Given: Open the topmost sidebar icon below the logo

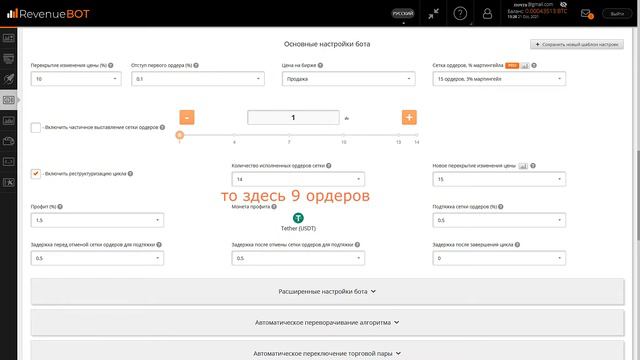Looking at the screenshot, I should 9,38.
